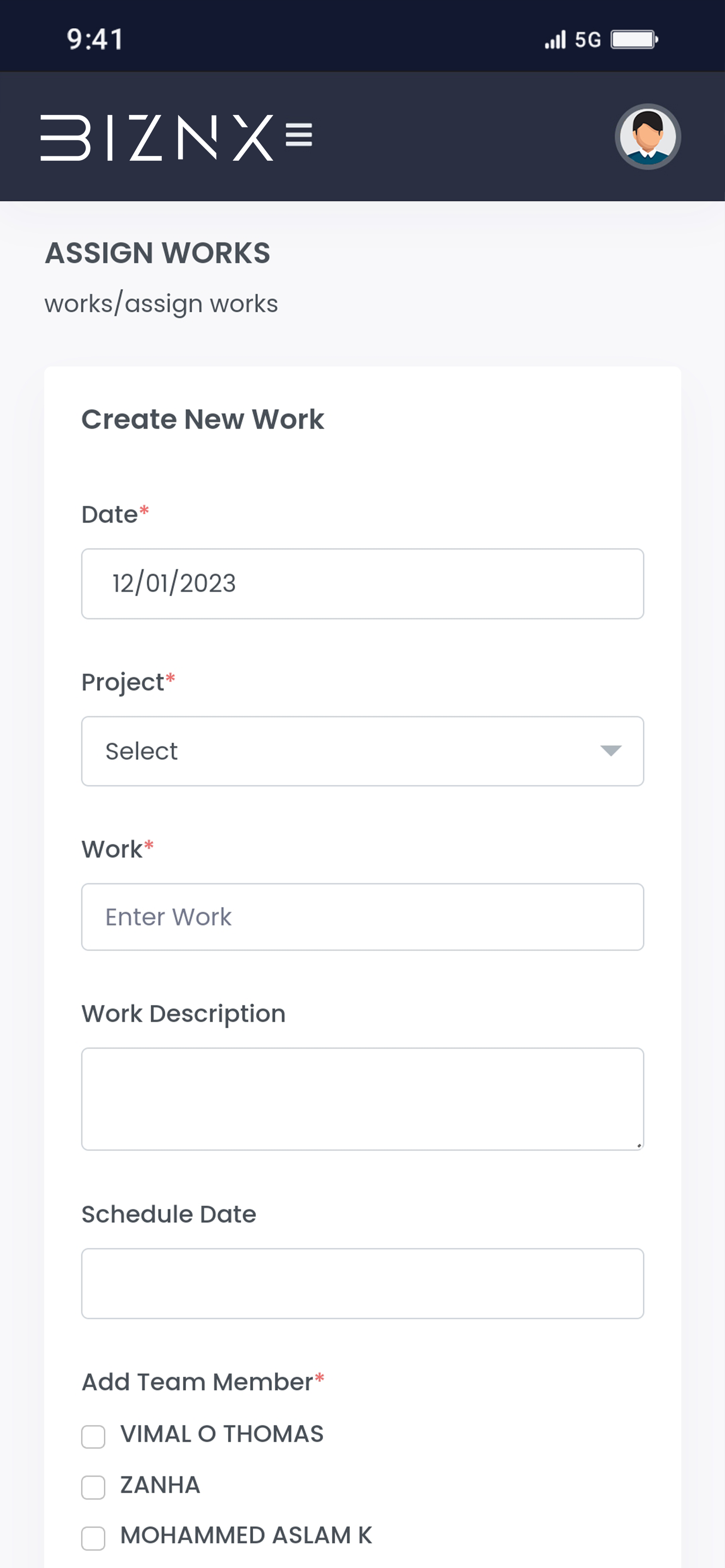This screenshot has height=1568, width=725.
Task: Click the BIZNX logo
Action: pyautogui.click(x=156, y=138)
